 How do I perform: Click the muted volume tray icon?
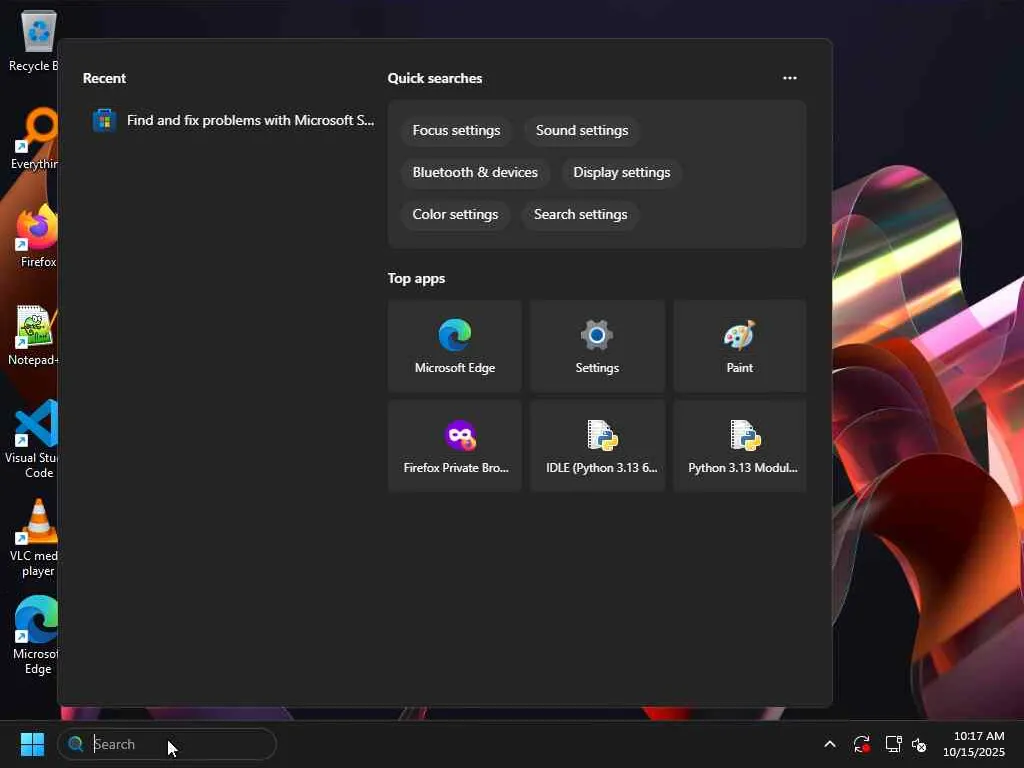click(919, 744)
